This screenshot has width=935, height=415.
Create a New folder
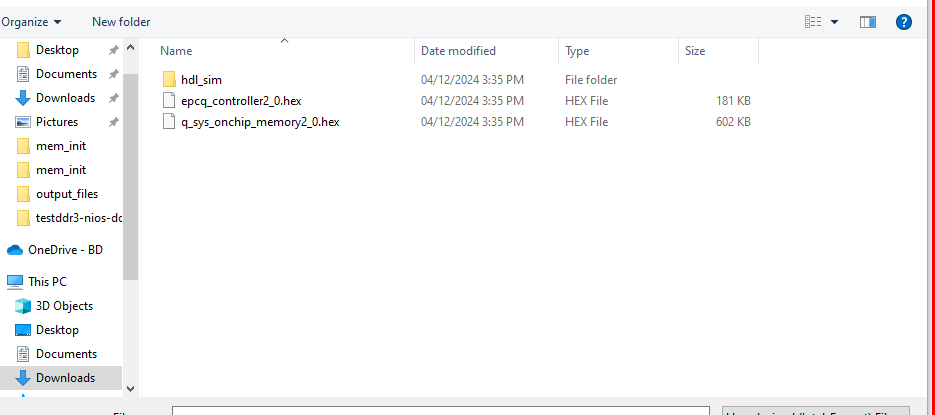pyautogui.click(x=121, y=21)
